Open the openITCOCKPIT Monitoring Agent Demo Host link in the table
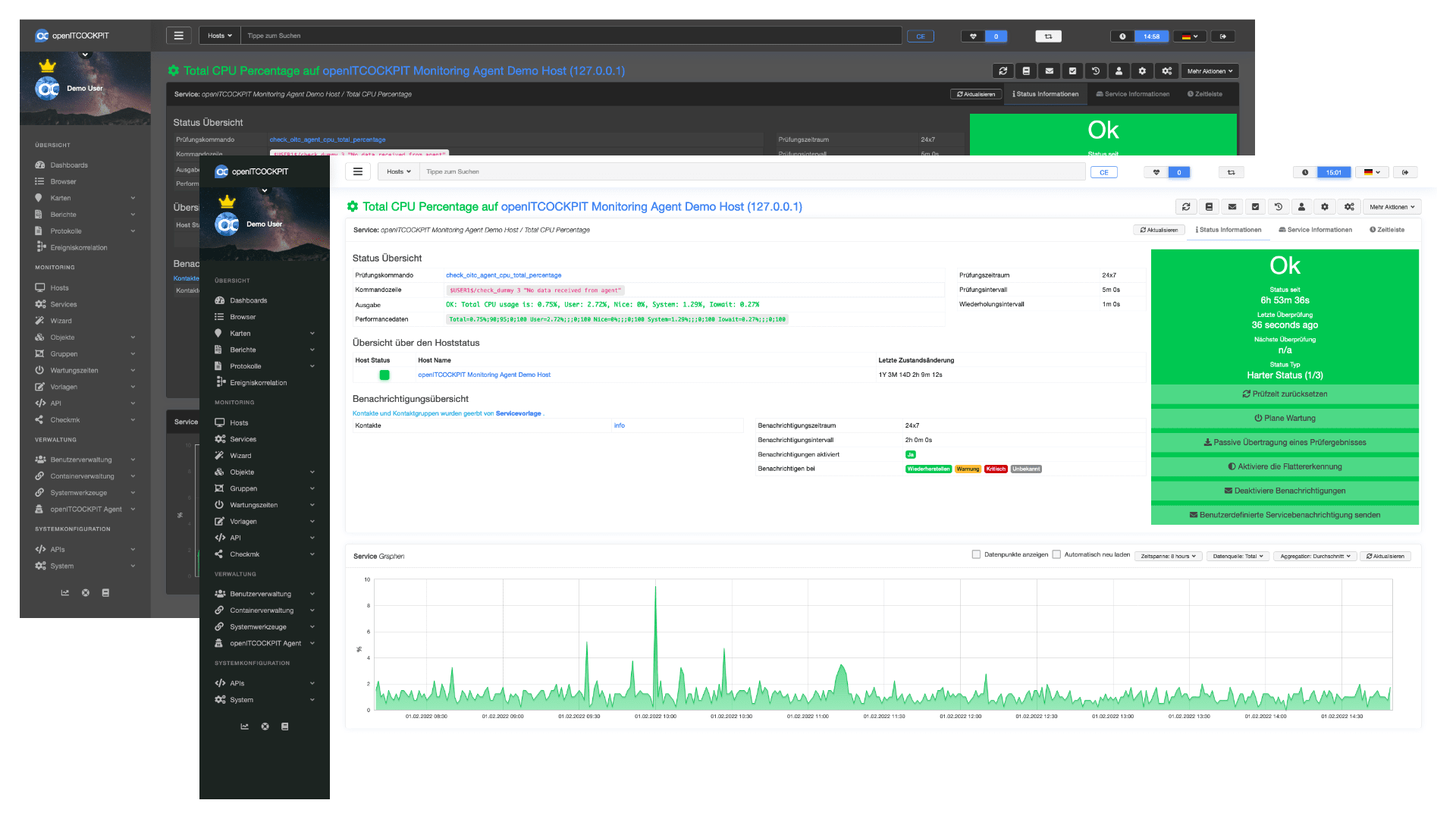This screenshot has width=1456, height=819. 484,375
